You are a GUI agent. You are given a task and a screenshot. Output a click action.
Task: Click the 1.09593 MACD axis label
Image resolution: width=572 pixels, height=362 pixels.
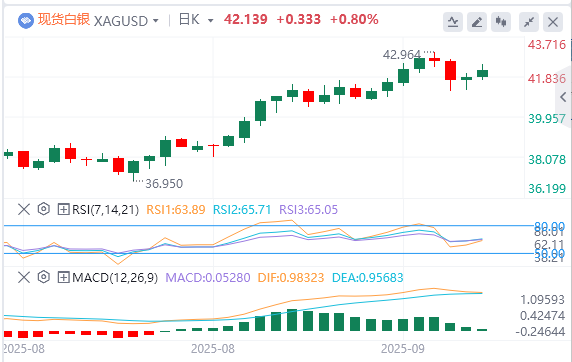[542, 300]
